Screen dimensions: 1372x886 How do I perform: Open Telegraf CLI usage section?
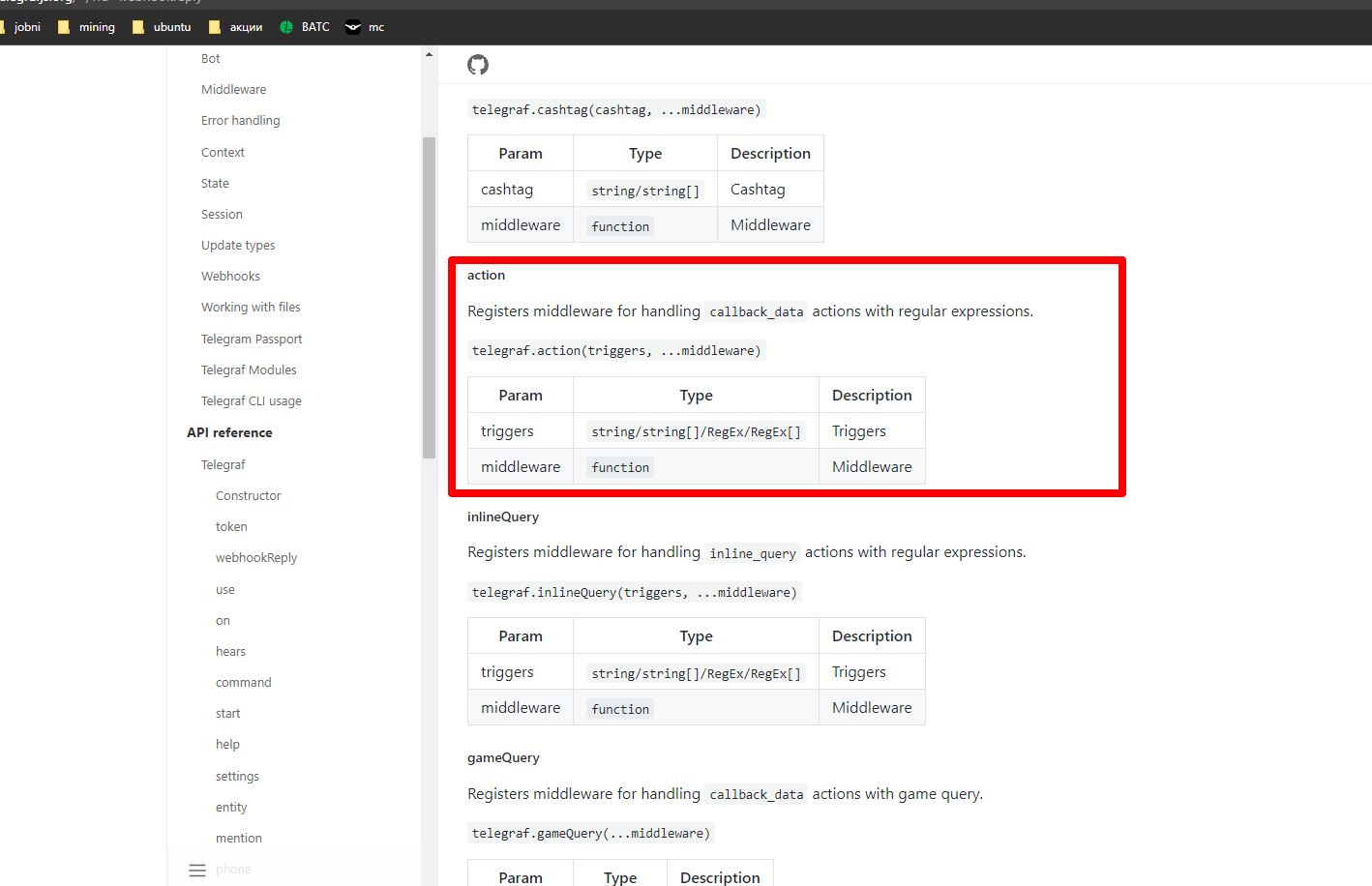coord(252,401)
